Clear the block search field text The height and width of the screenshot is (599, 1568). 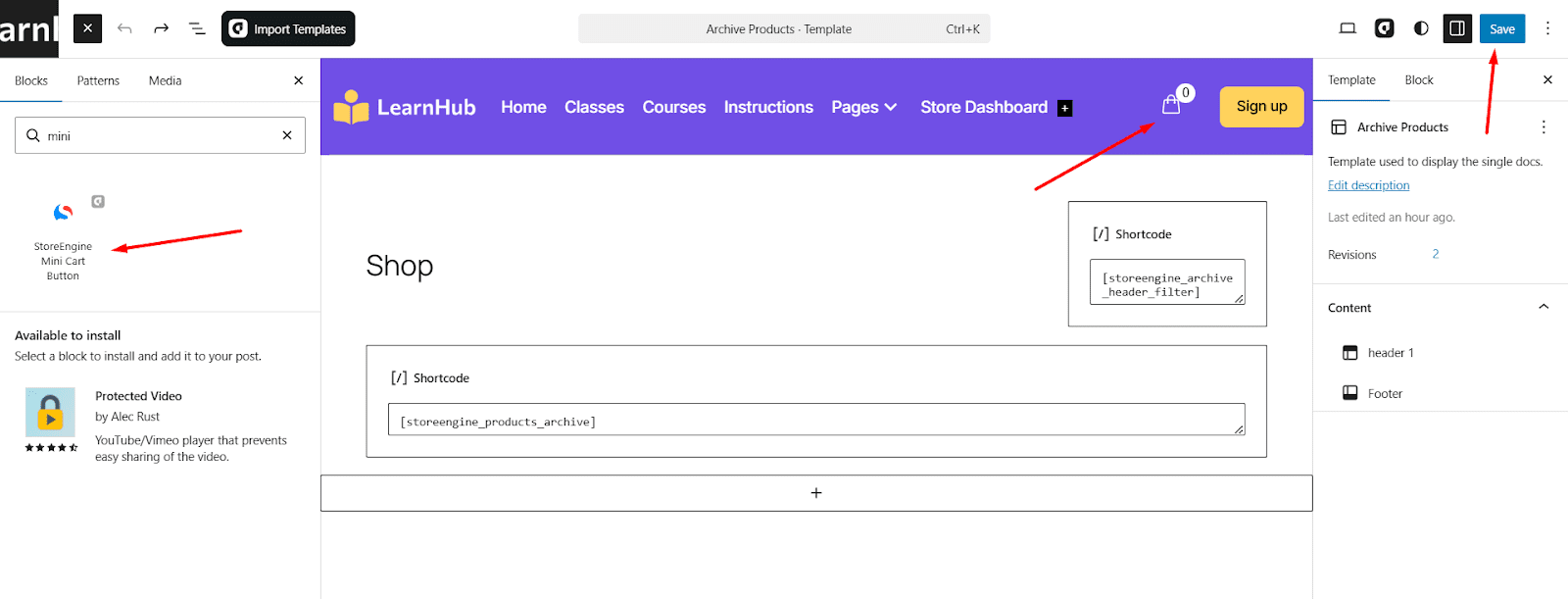tap(287, 135)
